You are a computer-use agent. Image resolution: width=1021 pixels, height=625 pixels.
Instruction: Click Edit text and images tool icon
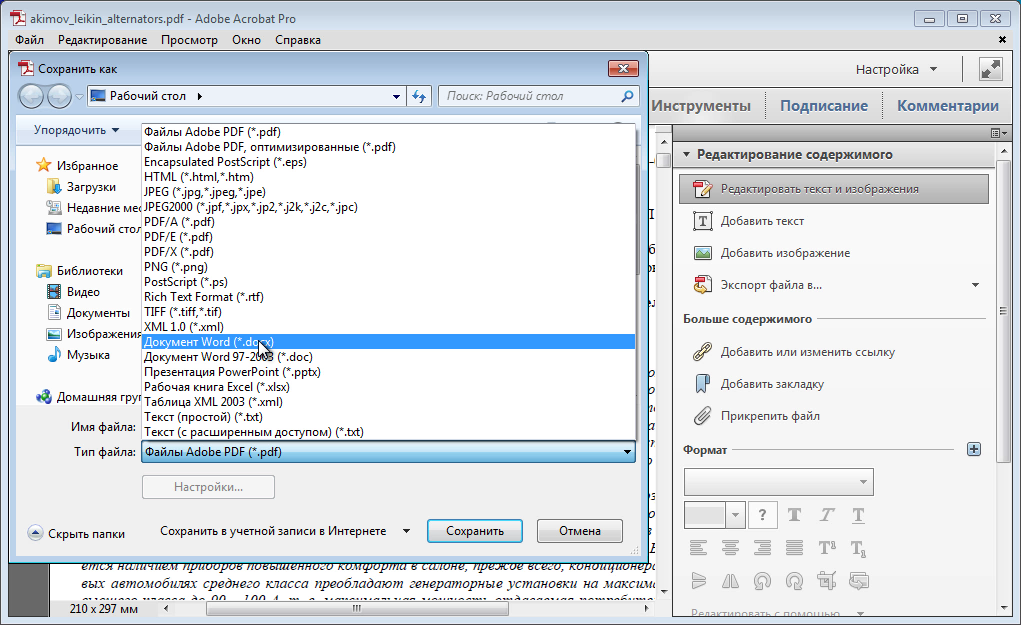(702, 189)
